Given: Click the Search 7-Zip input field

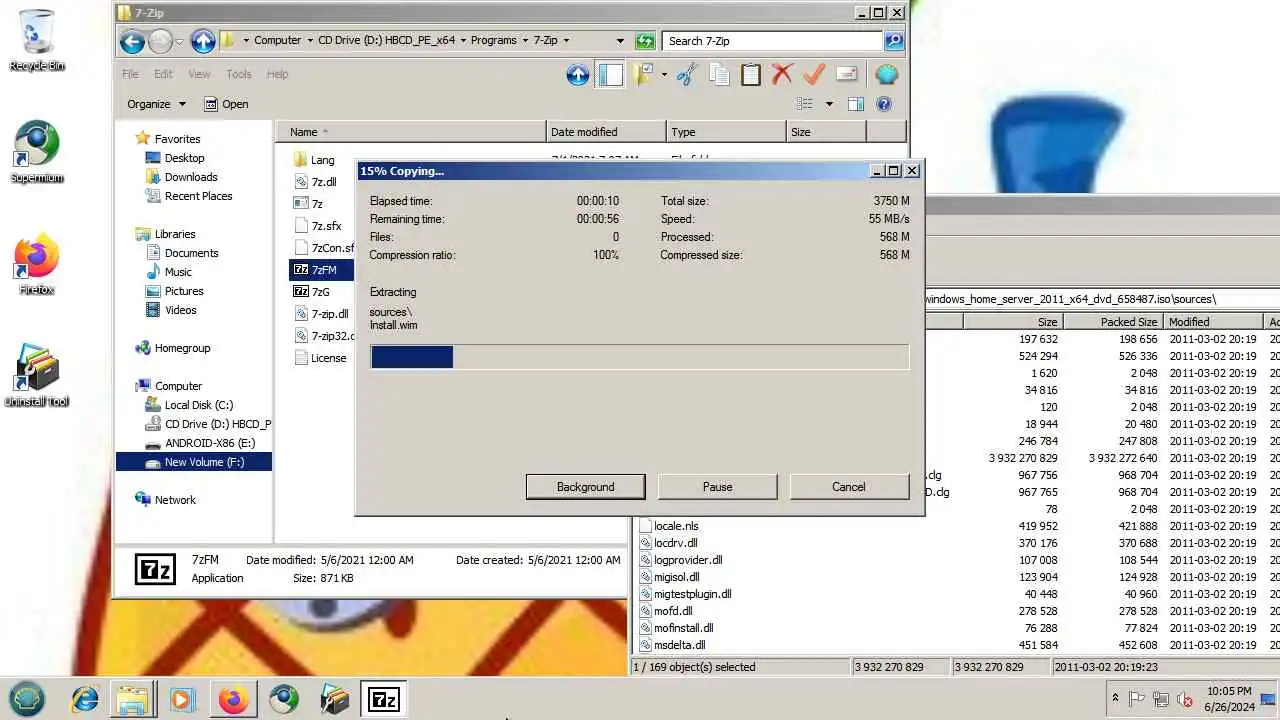Looking at the screenshot, I should click(x=771, y=41).
